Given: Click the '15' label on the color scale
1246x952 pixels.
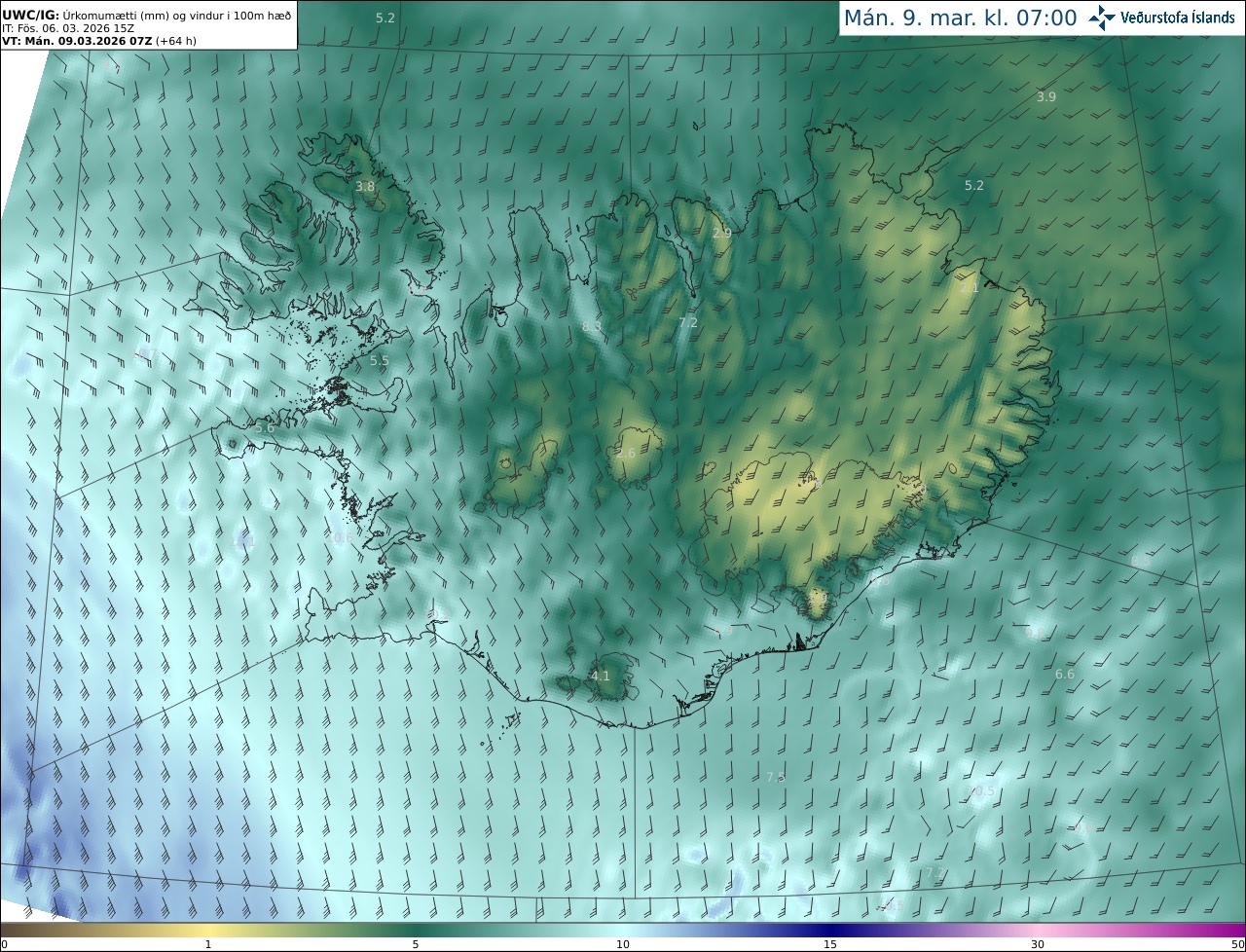Looking at the screenshot, I should click(x=830, y=944).
